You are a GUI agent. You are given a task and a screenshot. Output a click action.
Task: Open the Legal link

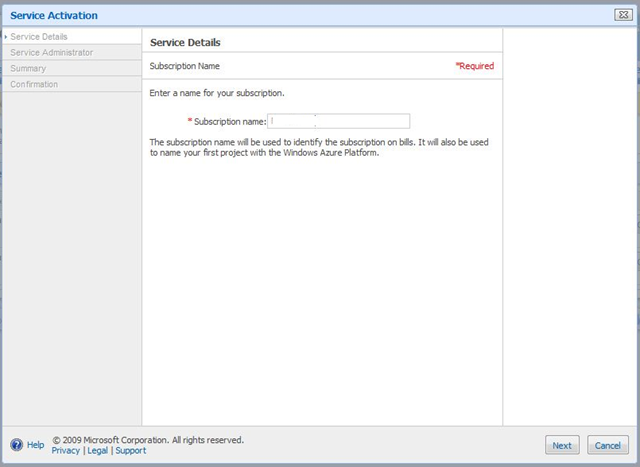(98, 451)
